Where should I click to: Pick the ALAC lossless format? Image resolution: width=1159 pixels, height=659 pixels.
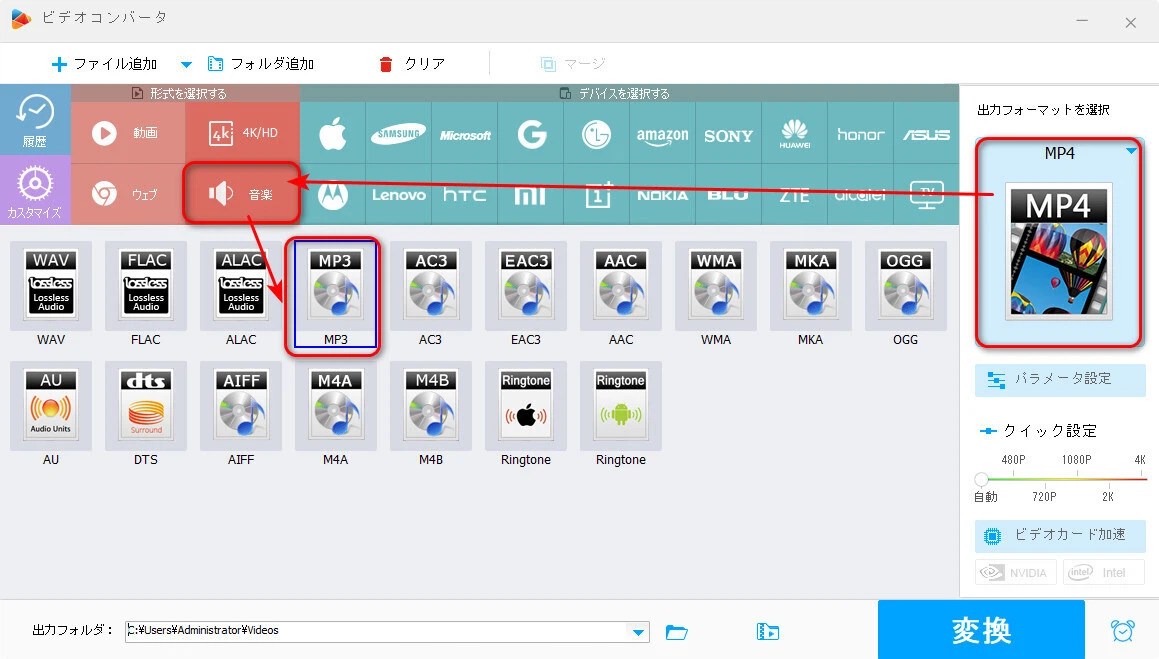click(x=241, y=286)
